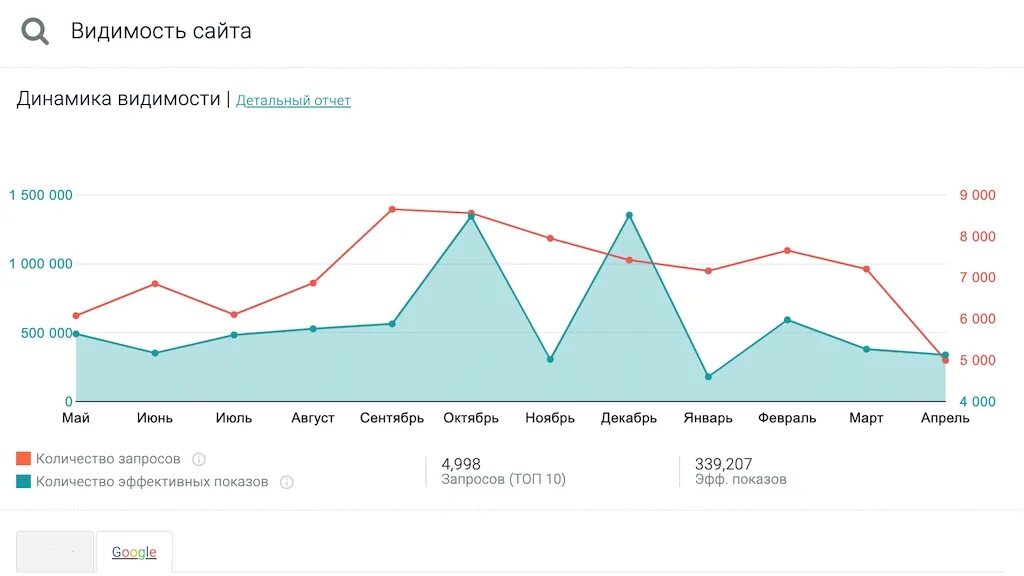1024x576 pixels.
Task: Click the Количество эффективных показов legend label
Action: [152, 481]
